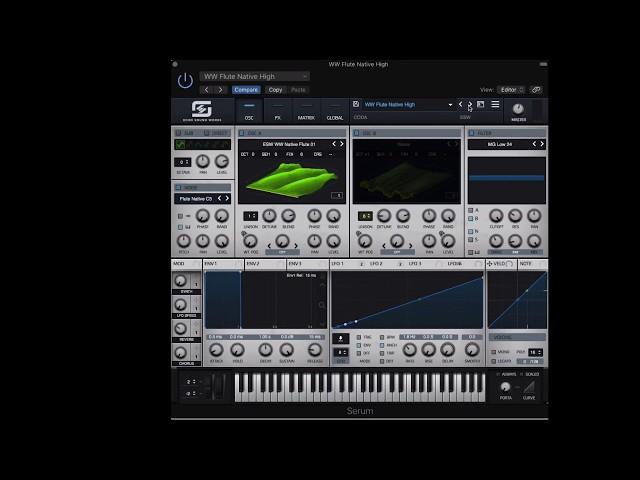Open Serum's hamburger menu
The width and height of the screenshot is (640, 480).
coord(495,104)
